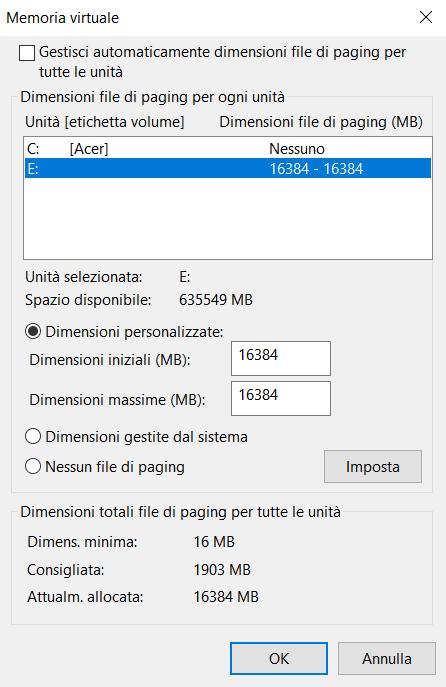Viewport: 446px width, 687px height.
Task: Click the Dimensioni iniziali (MB) field
Action: [280, 358]
